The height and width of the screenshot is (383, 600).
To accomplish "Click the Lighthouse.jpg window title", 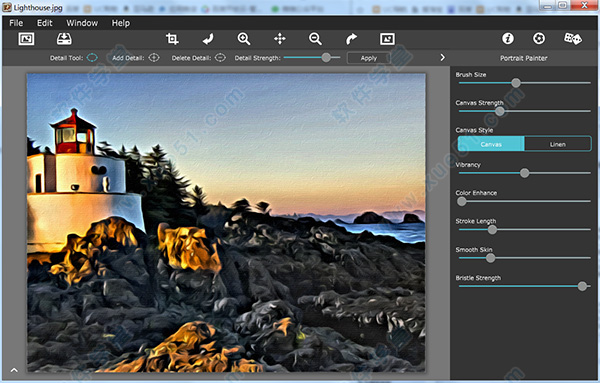I will pos(38,7).
